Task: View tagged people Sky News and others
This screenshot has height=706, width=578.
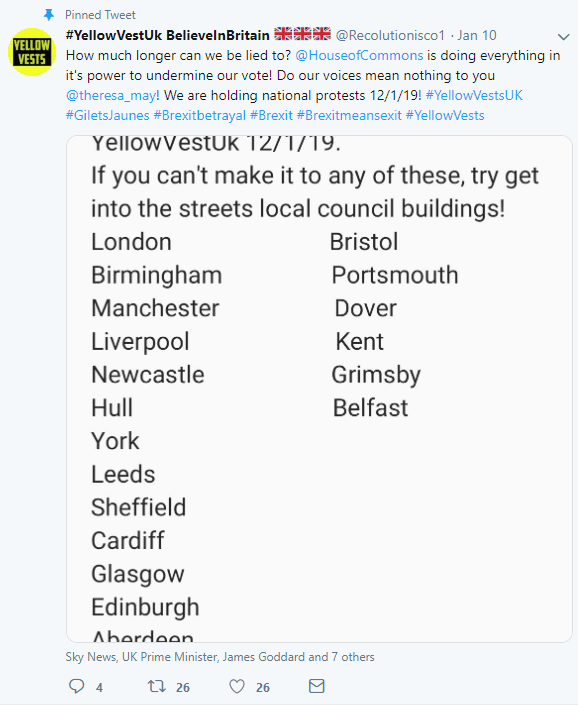Action: coord(220,657)
